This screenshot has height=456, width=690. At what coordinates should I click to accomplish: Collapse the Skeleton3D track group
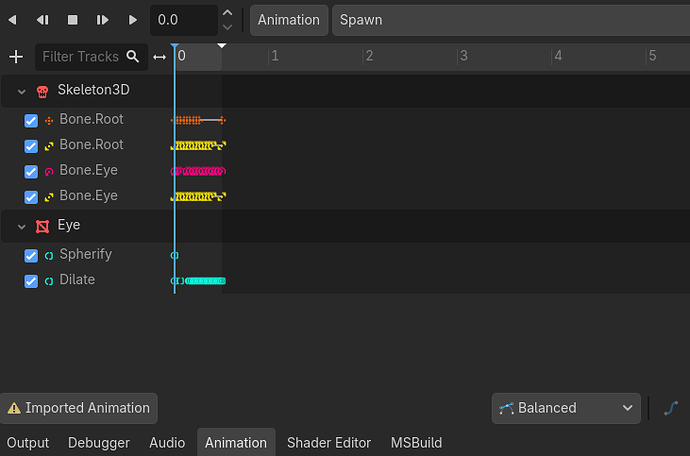point(21,92)
